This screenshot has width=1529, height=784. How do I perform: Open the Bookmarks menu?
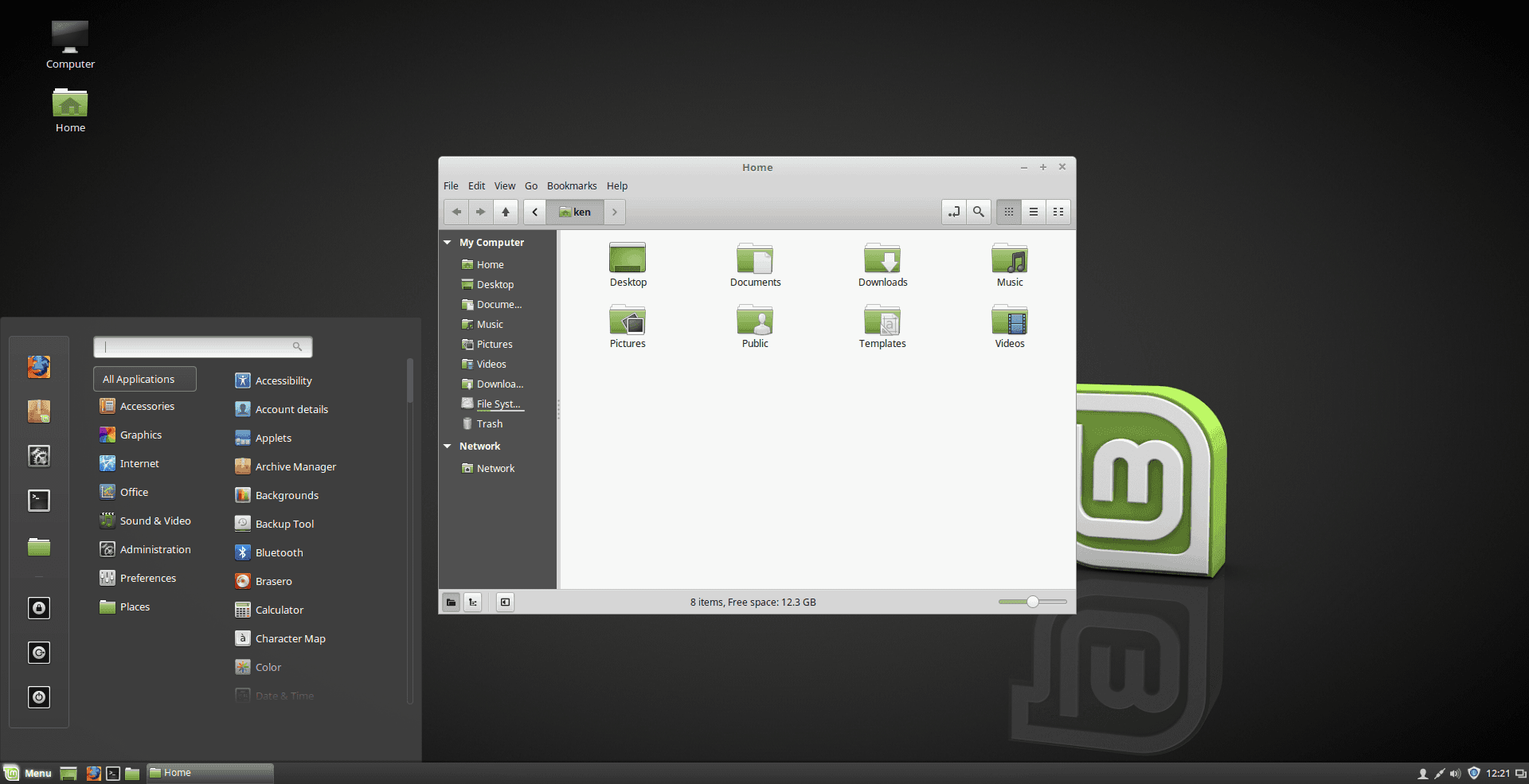pyautogui.click(x=572, y=185)
